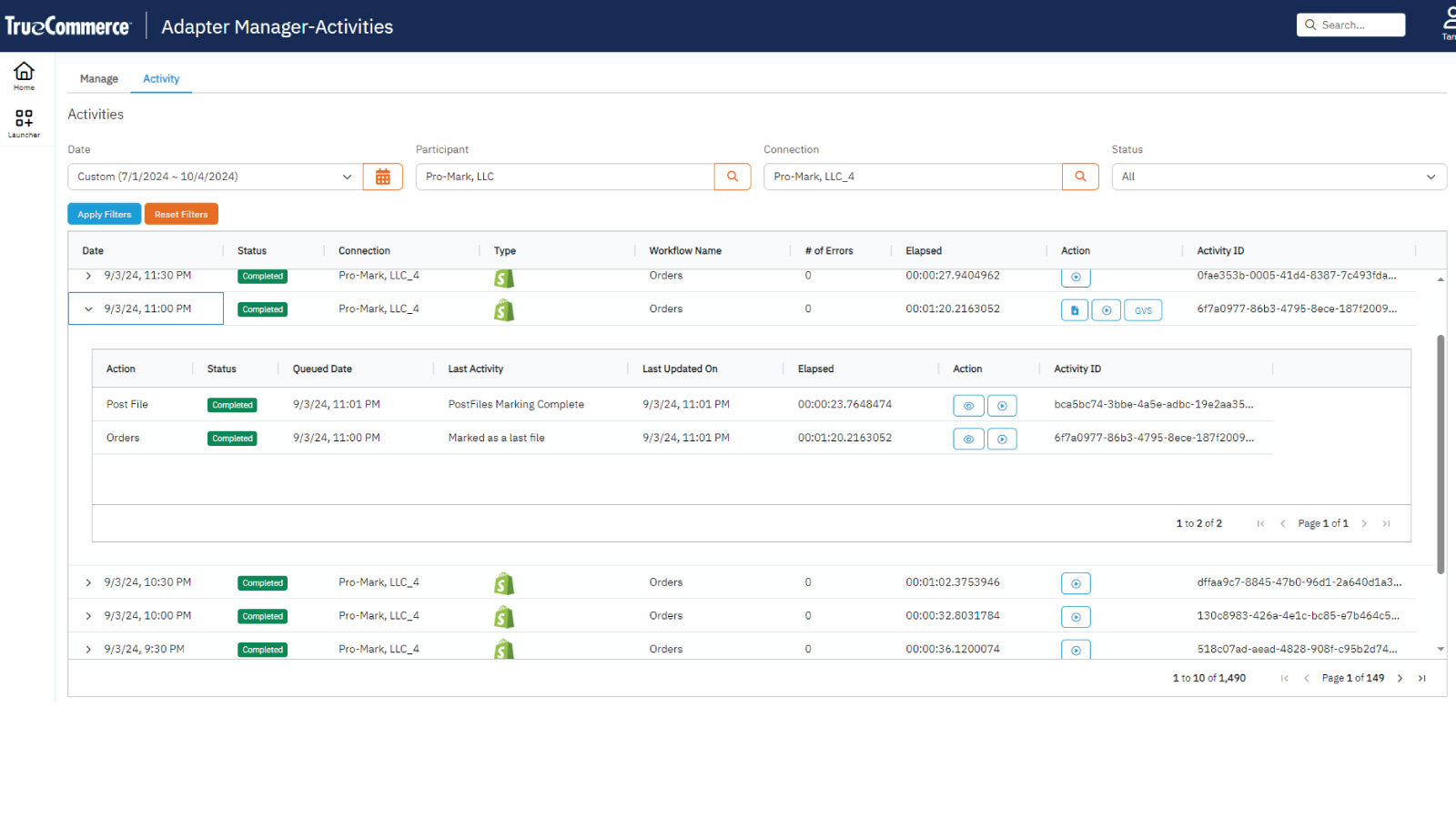Click the Apply Filters button

(105, 214)
